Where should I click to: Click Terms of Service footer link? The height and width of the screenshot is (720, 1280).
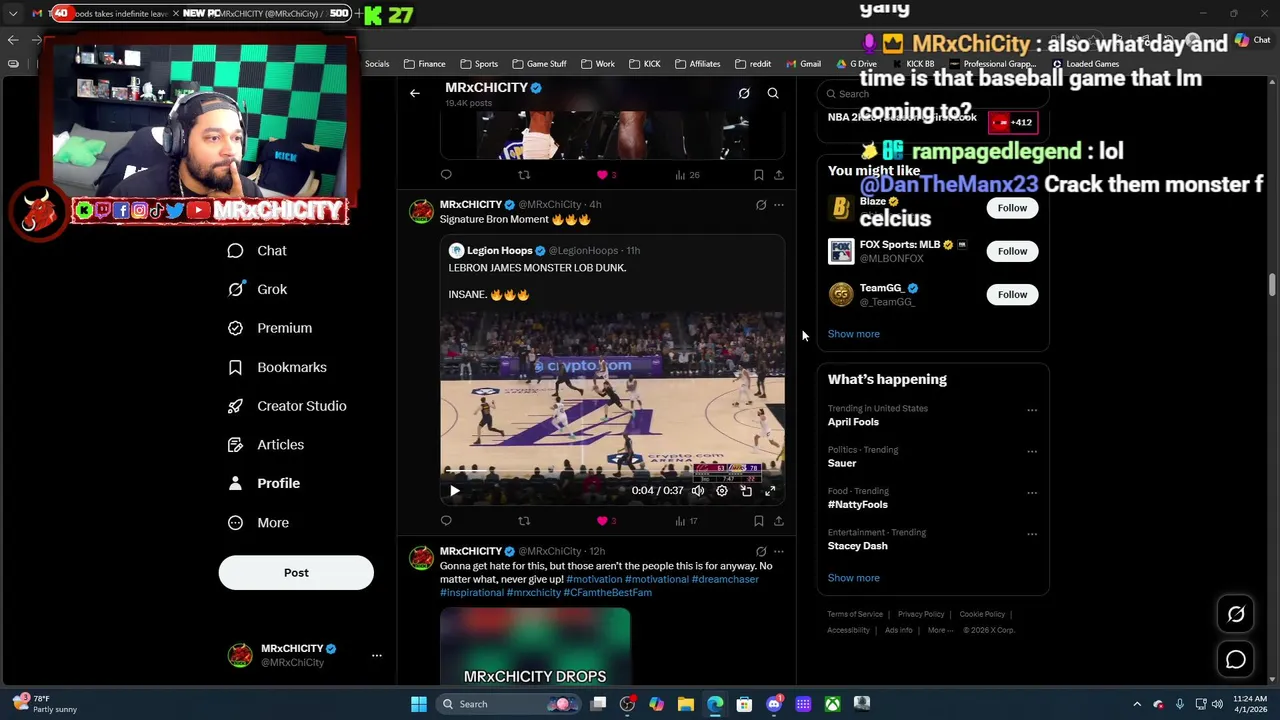[855, 614]
